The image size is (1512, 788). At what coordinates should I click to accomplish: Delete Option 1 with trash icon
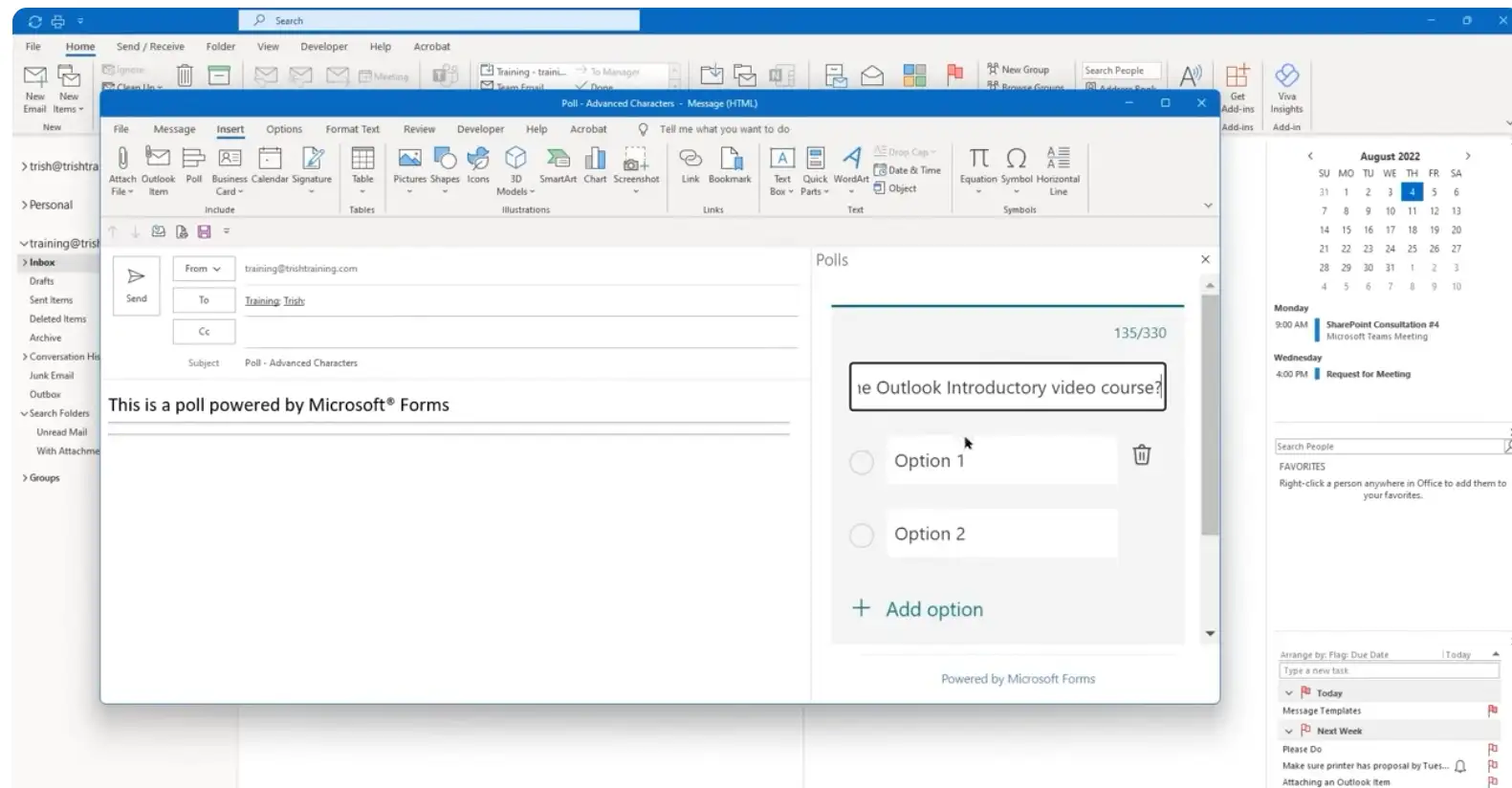point(1141,455)
